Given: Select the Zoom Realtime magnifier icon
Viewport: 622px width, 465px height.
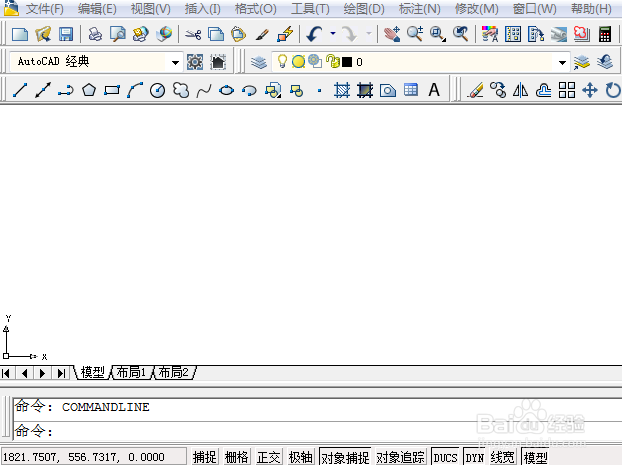Looking at the screenshot, I should (x=415, y=34).
